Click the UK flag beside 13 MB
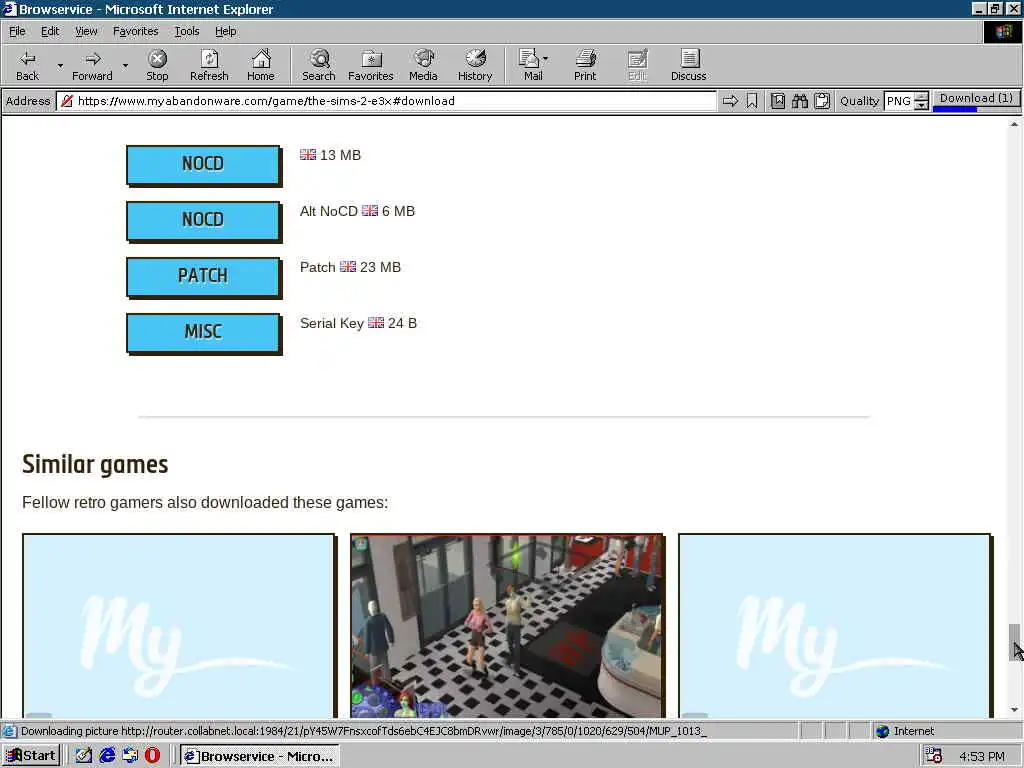 pos(308,155)
